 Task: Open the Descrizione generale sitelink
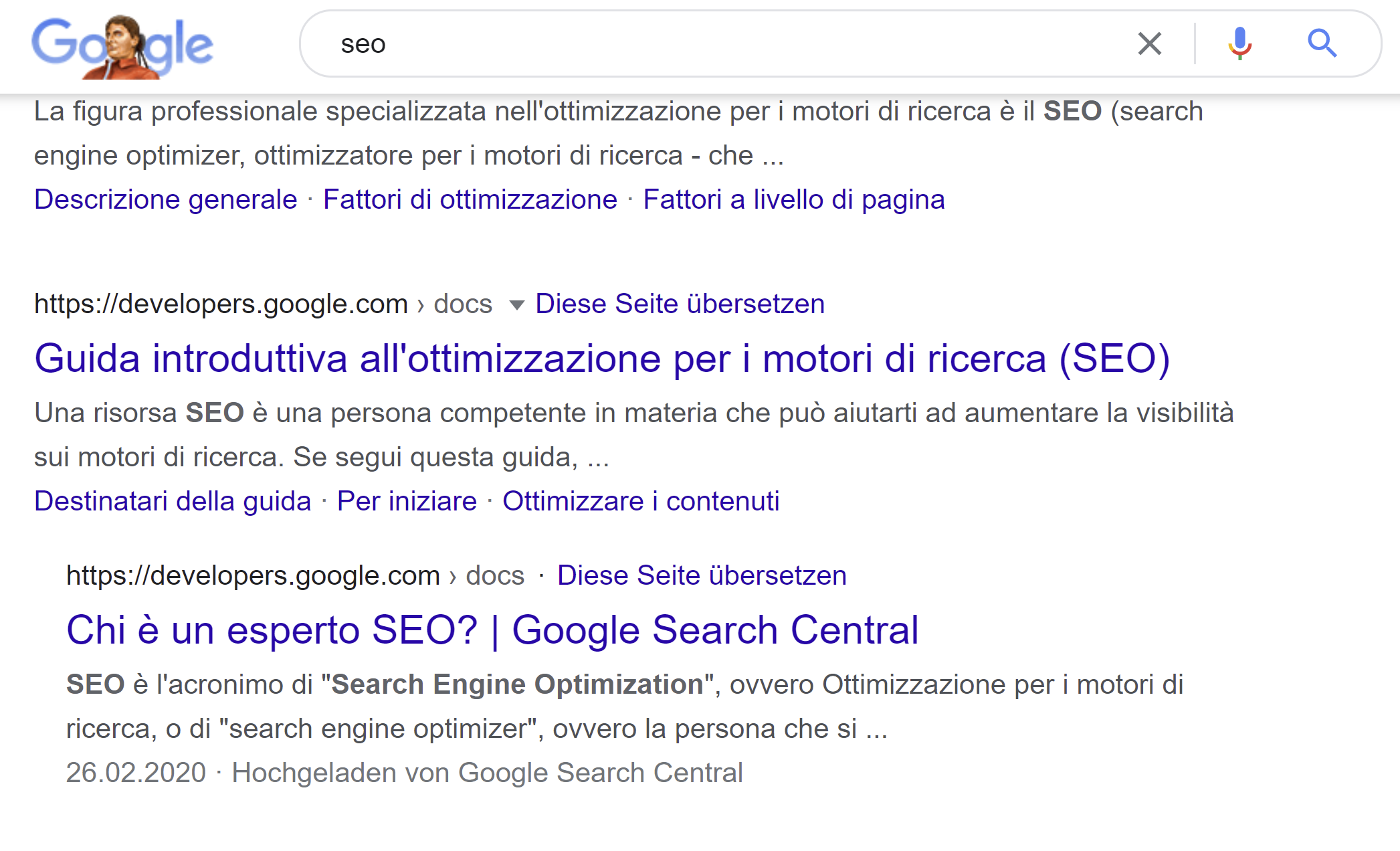pyautogui.click(x=164, y=199)
